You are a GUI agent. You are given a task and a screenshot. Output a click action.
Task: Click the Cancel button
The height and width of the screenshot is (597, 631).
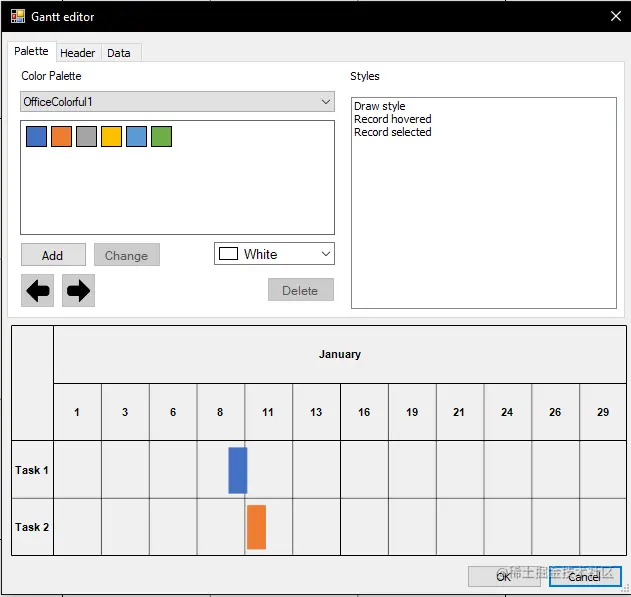[x=585, y=576]
